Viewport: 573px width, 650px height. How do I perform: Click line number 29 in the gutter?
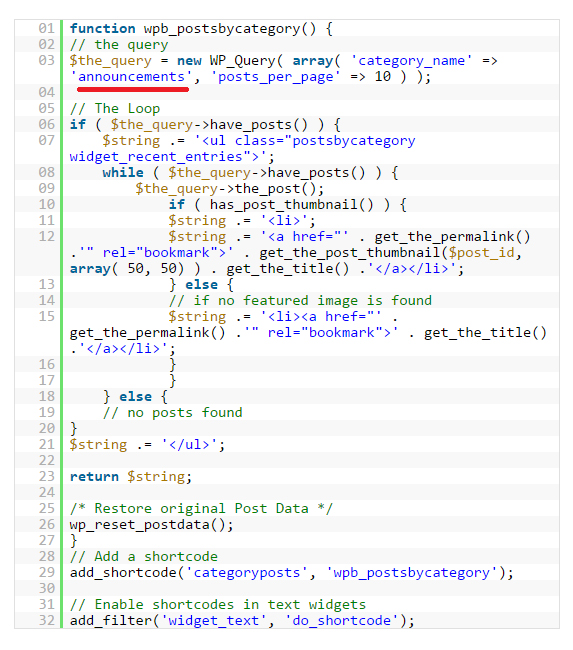coord(46,572)
